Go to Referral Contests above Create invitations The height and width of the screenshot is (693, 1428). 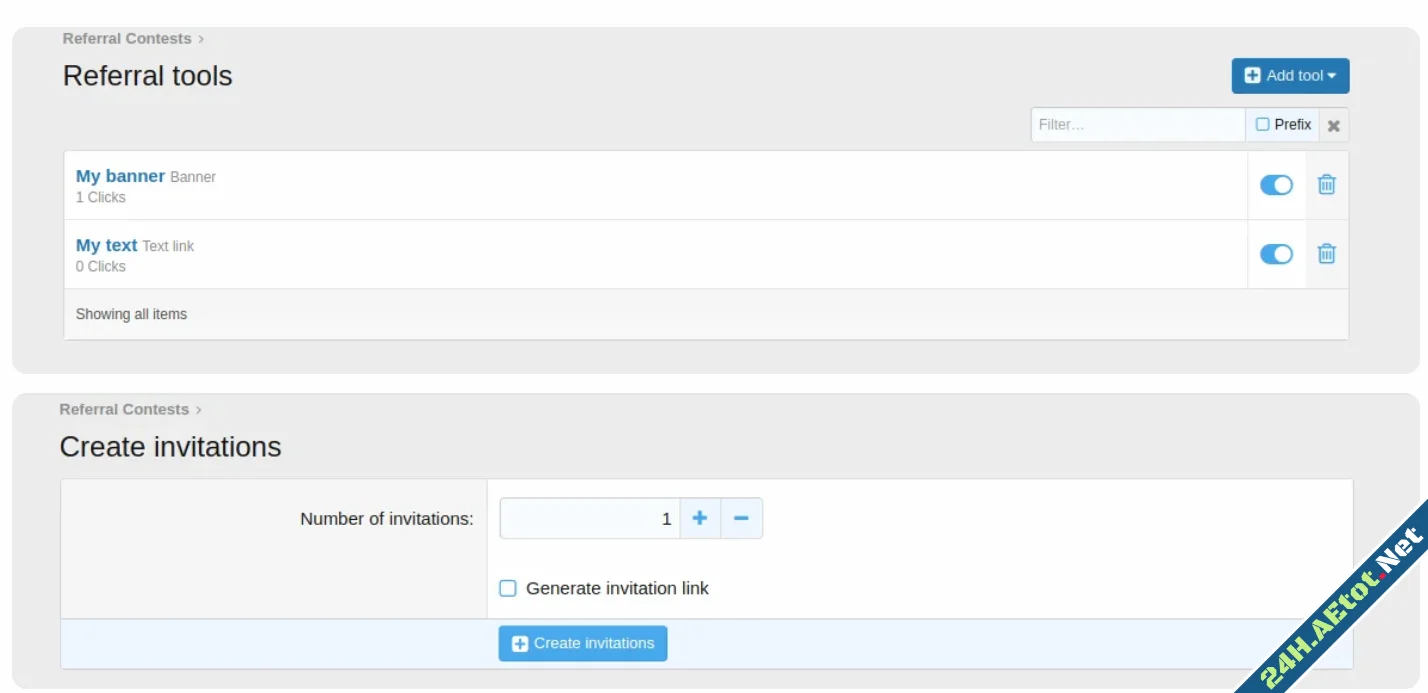[x=124, y=409]
